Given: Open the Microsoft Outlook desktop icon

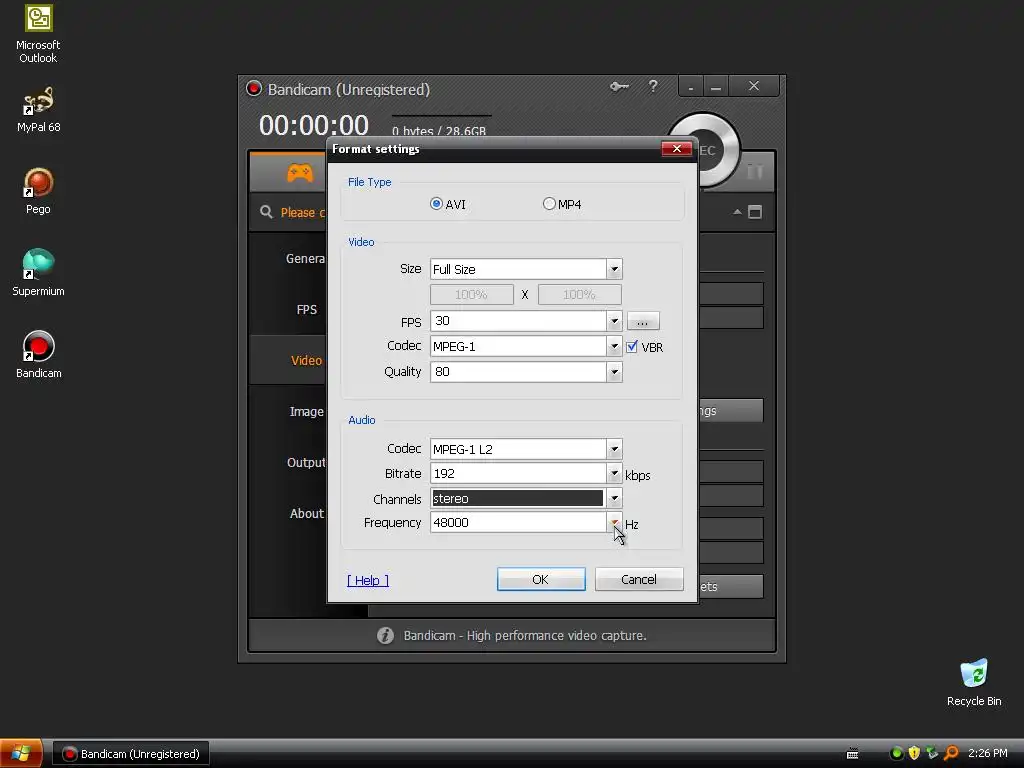Looking at the screenshot, I should tap(38, 34).
